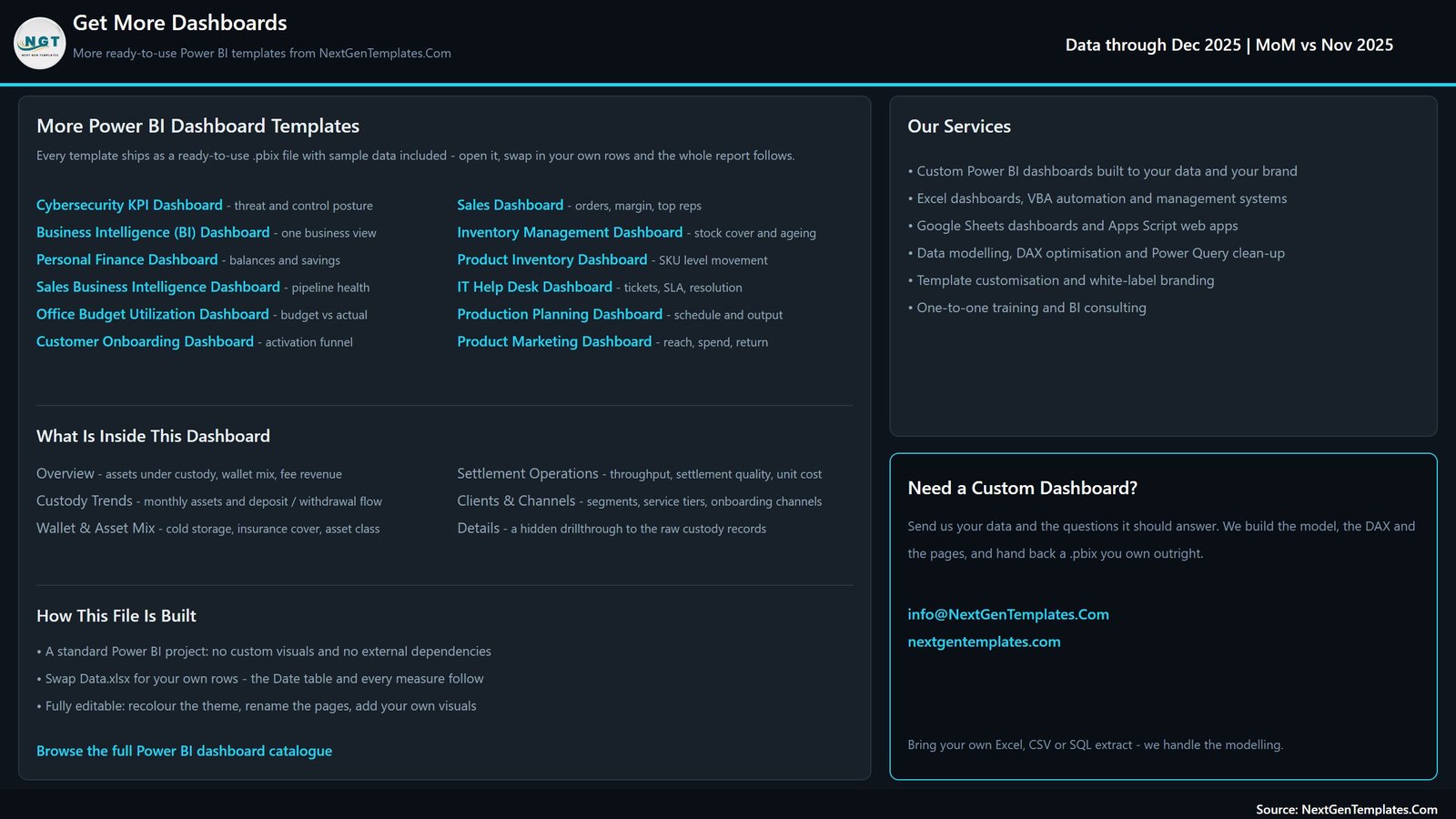Select the 'Get More Dashboards' title

(x=180, y=23)
